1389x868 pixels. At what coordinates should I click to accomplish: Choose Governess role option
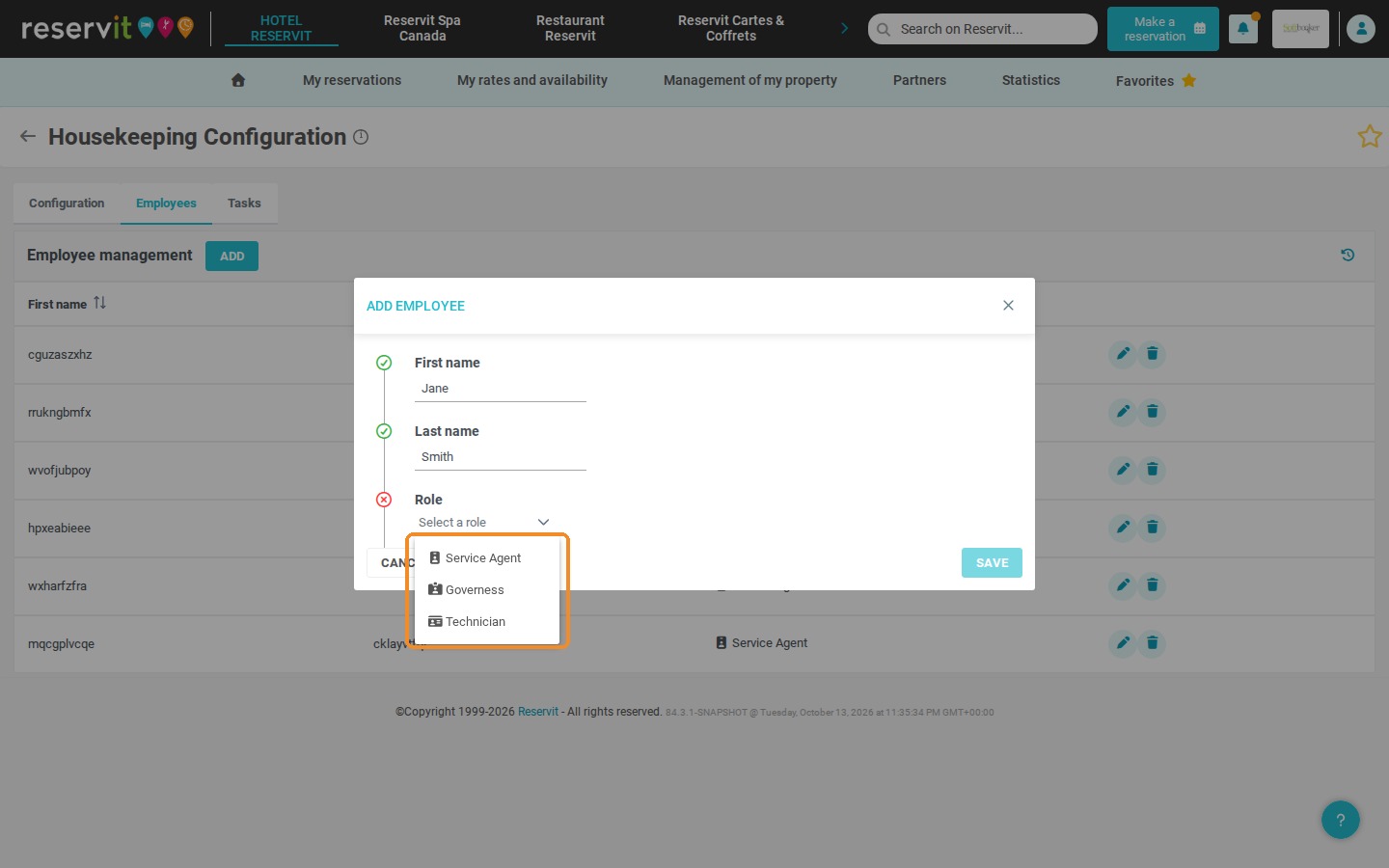[487, 589]
